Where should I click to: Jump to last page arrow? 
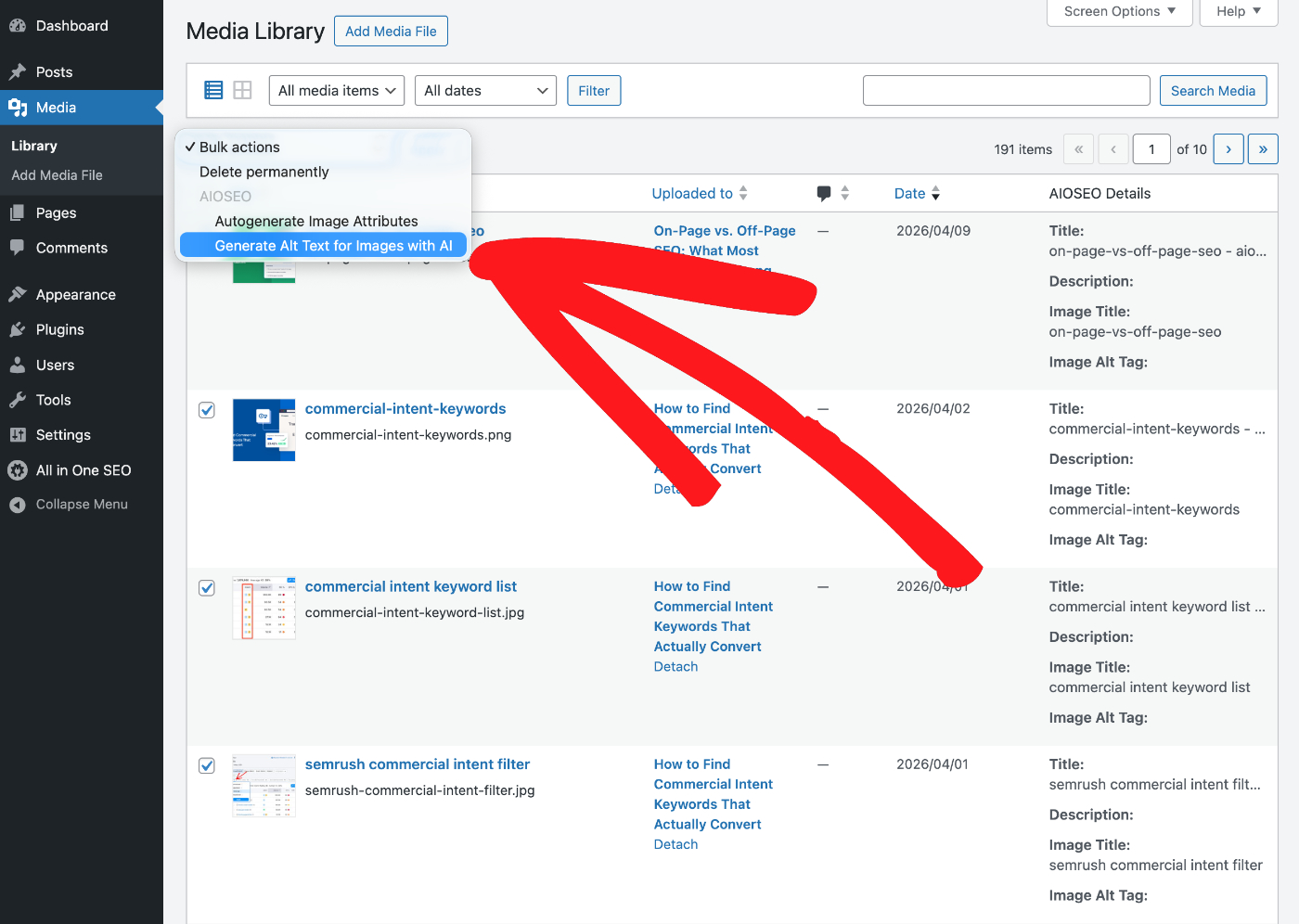click(x=1263, y=149)
